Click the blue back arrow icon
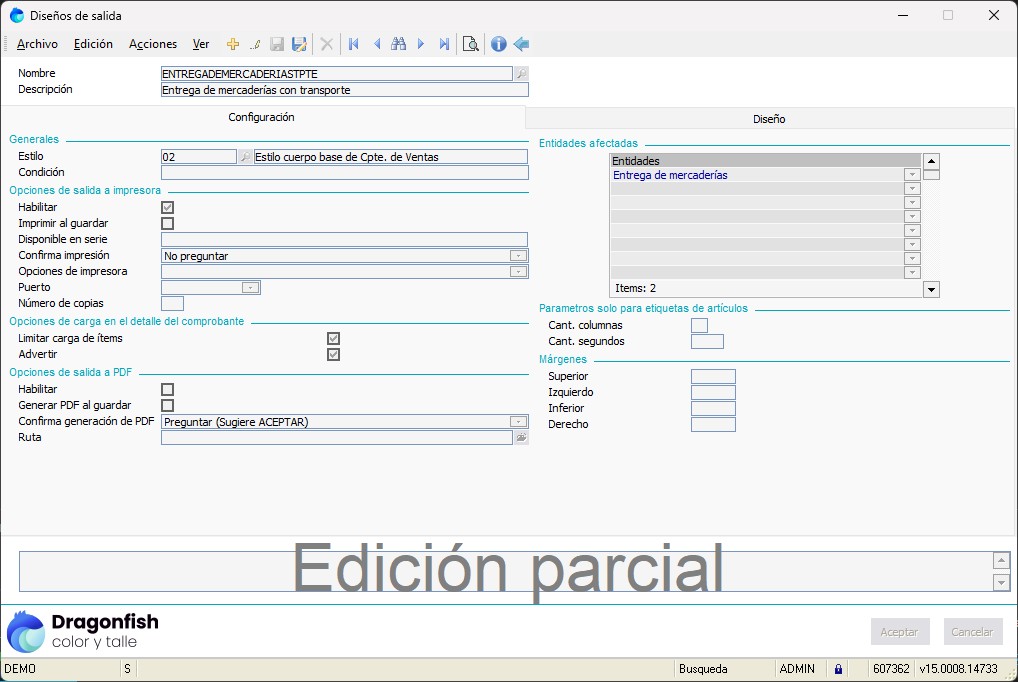This screenshot has width=1018, height=682. (x=521, y=44)
